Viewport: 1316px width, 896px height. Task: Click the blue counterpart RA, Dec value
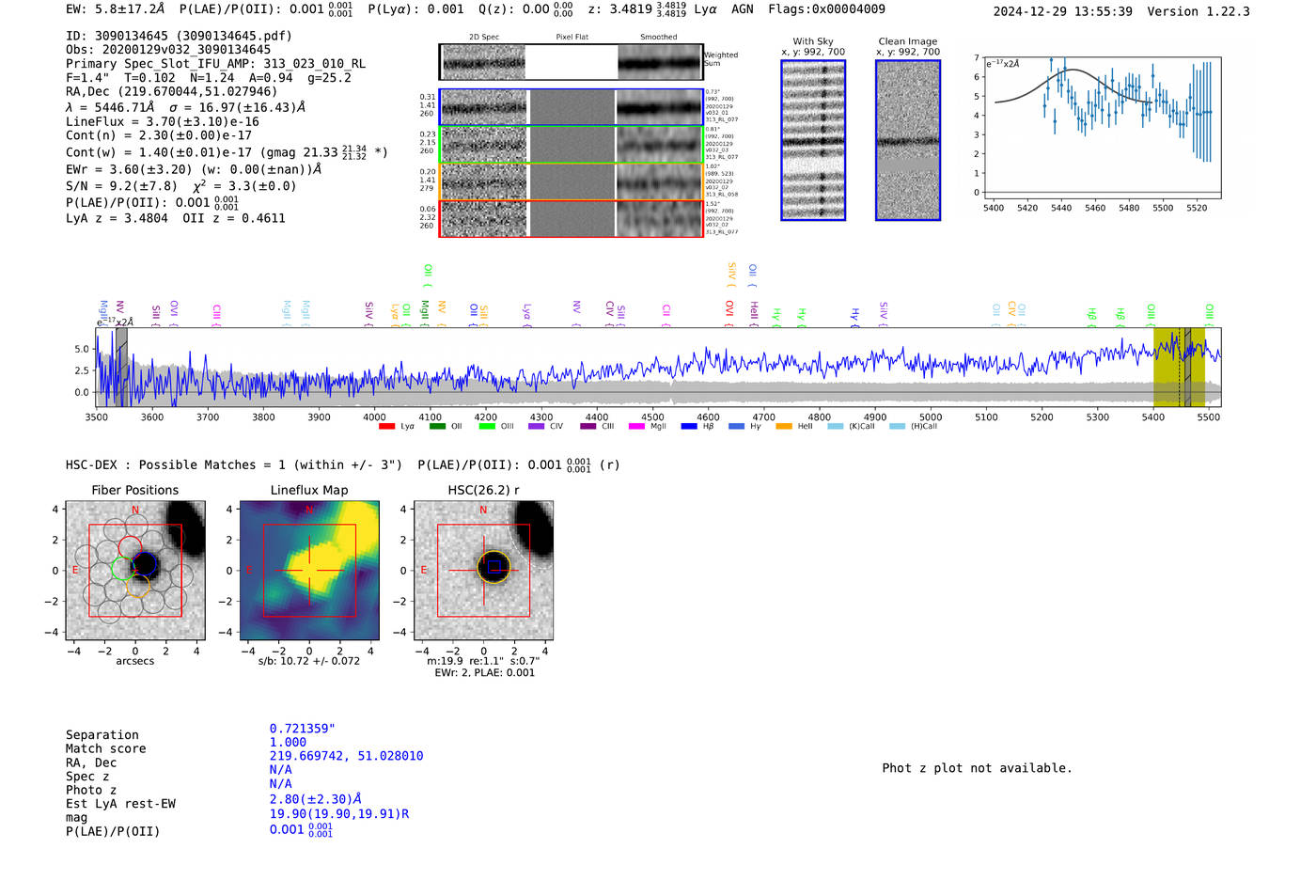coord(346,756)
